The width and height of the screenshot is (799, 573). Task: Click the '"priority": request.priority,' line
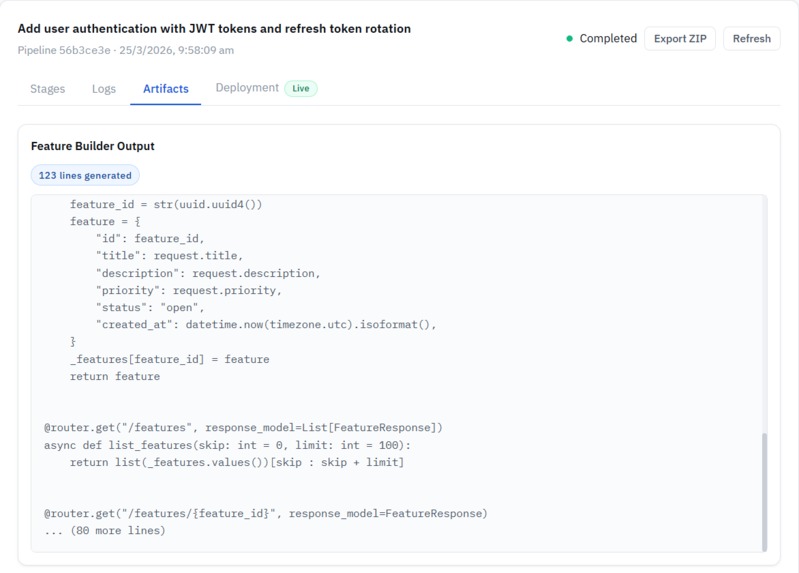[x=189, y=291]
